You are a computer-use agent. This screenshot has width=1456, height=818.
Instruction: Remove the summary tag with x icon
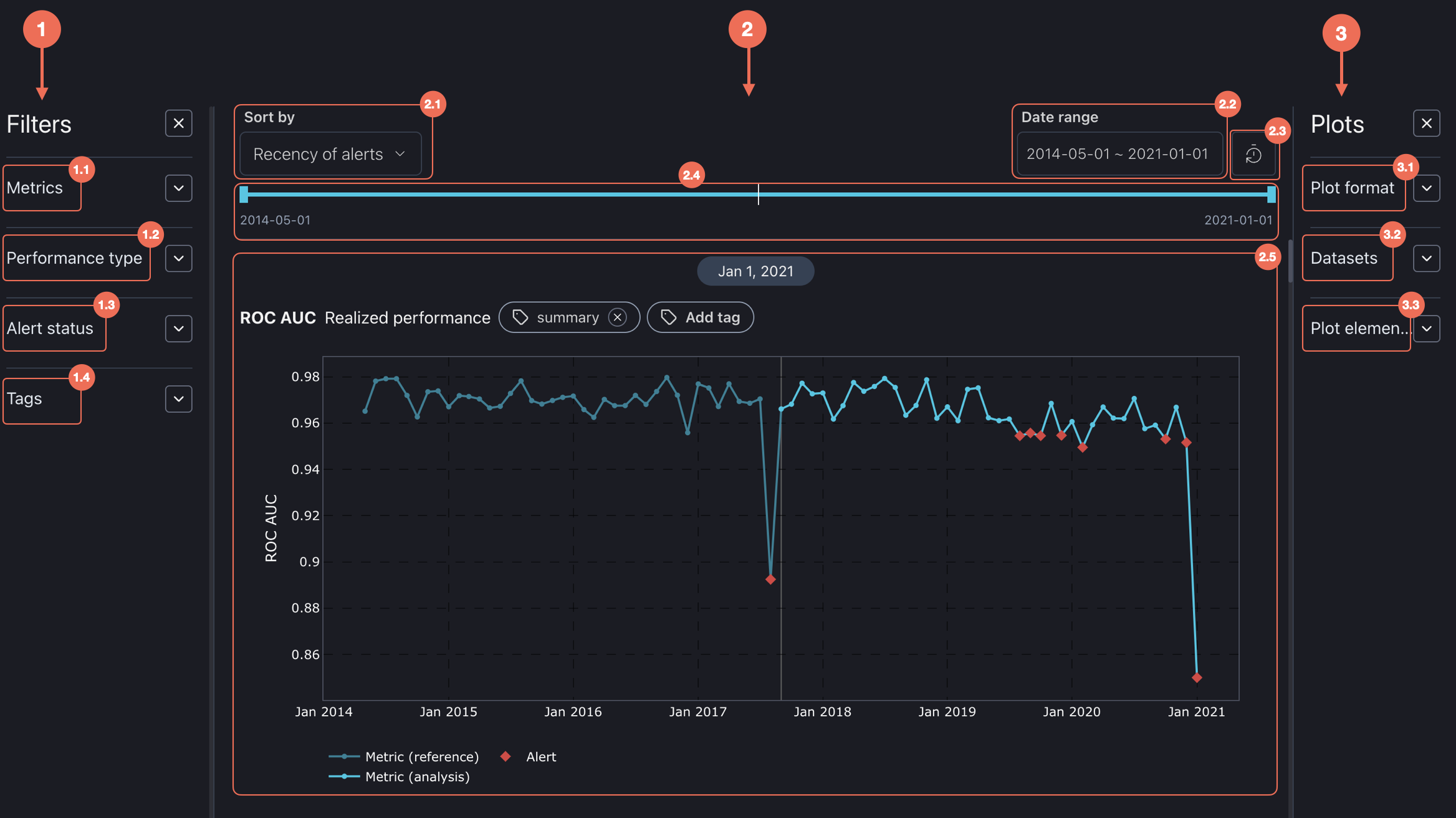click(617, 317)
